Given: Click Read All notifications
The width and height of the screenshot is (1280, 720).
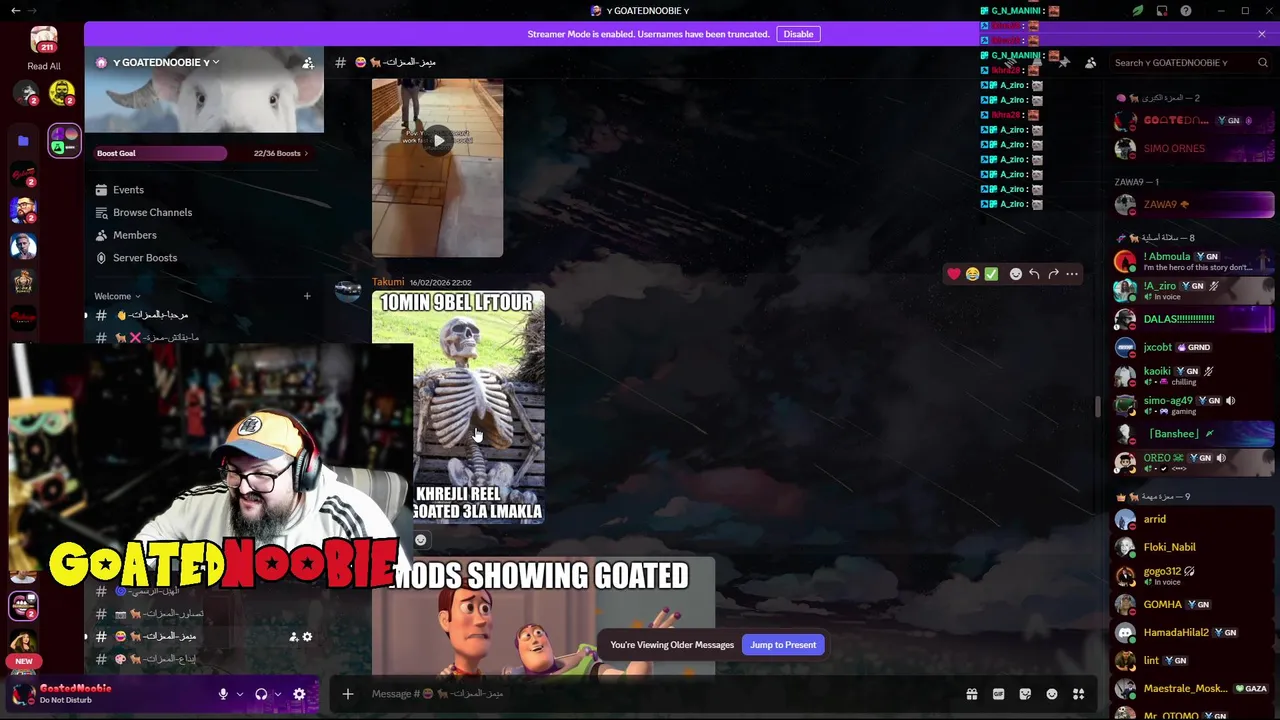Looking at the screenshot, I should point(44,66).
